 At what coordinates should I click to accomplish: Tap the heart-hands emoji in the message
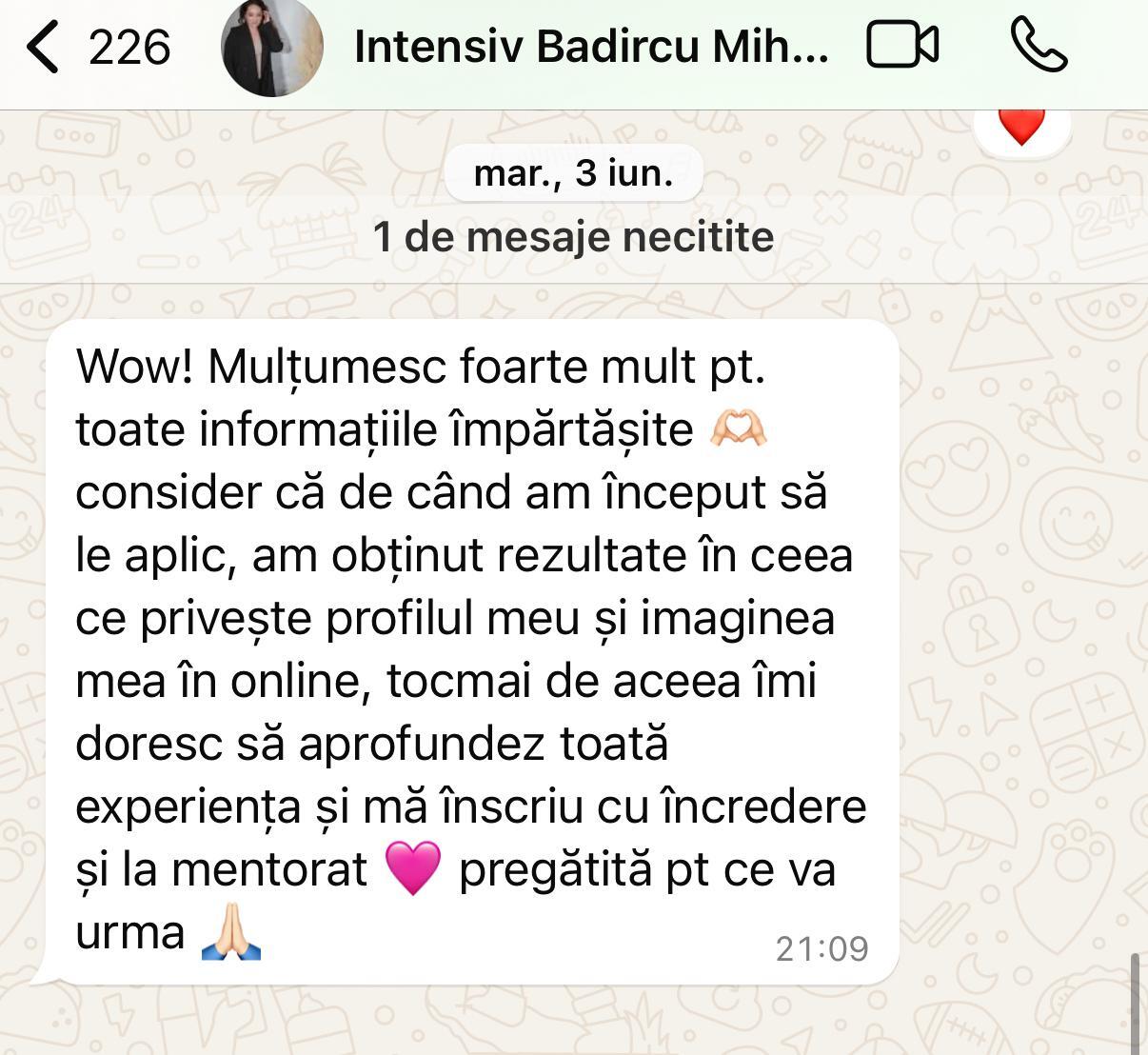coord(739,430)
